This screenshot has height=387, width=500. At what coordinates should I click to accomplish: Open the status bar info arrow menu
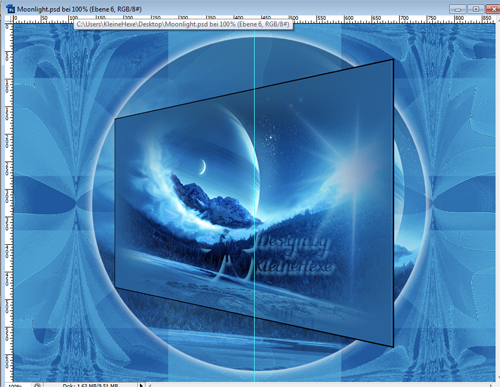click(141, 385)
